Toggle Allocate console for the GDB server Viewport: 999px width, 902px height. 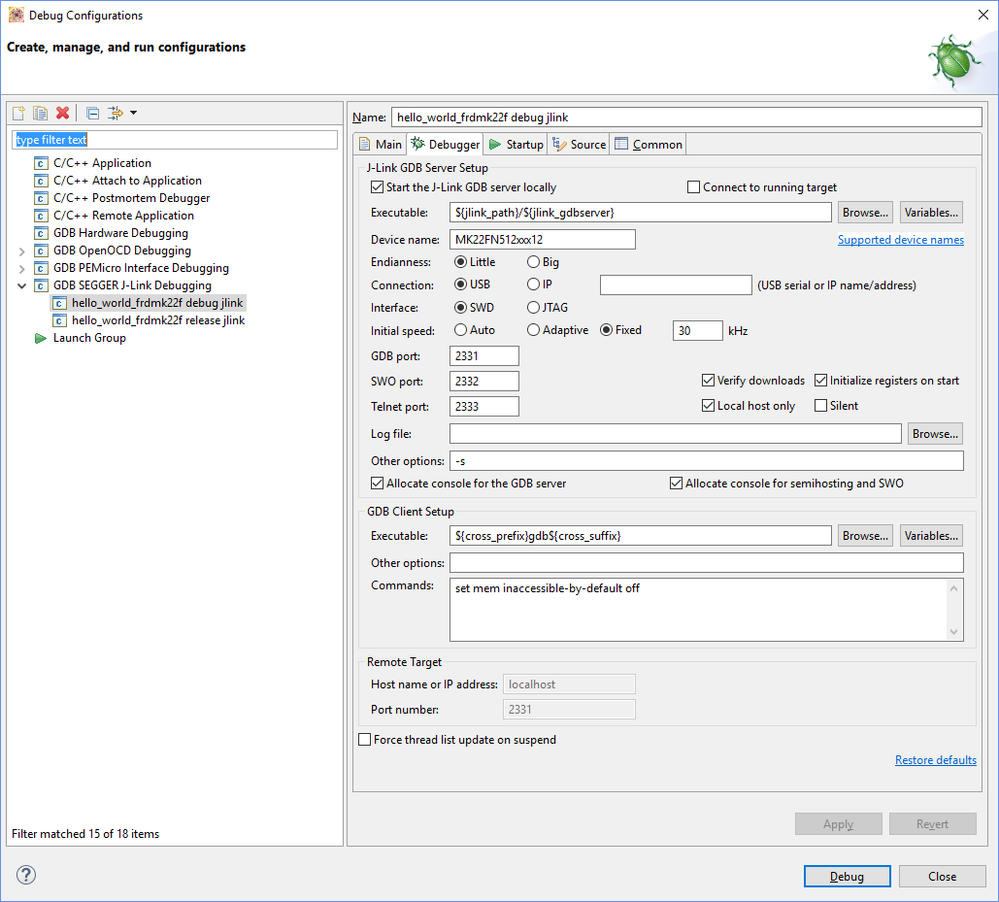[x=377, y=483]
